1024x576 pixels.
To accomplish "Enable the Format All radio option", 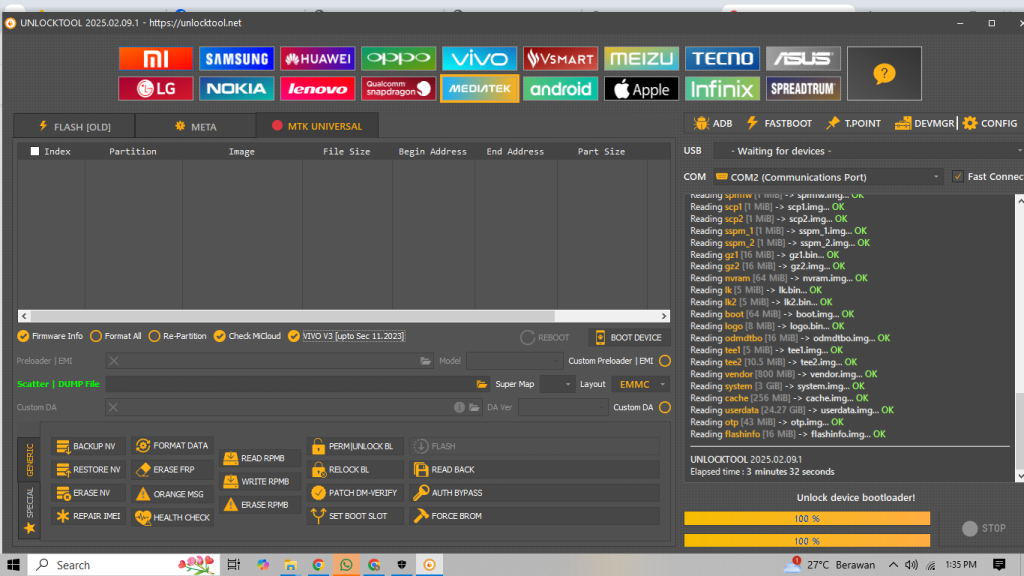I will tap(116, 336).
